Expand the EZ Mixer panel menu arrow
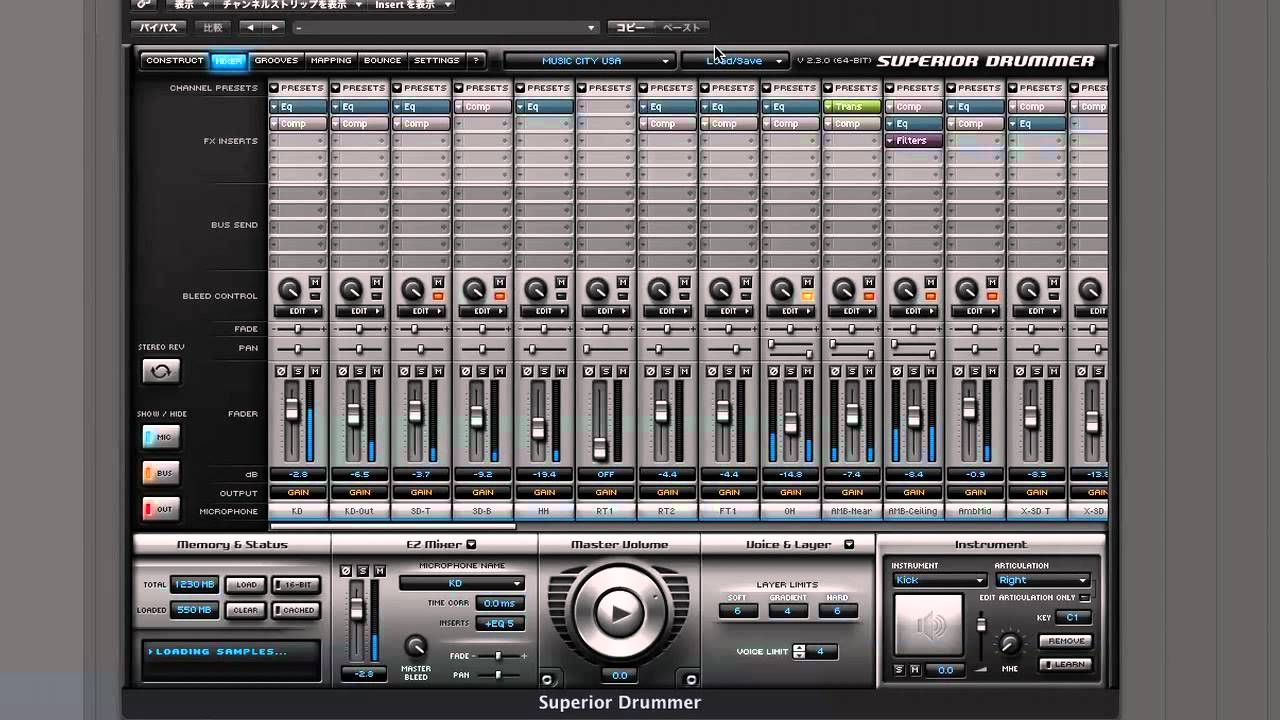This screenshot has width=1280, height=720. tap(471, 545)
